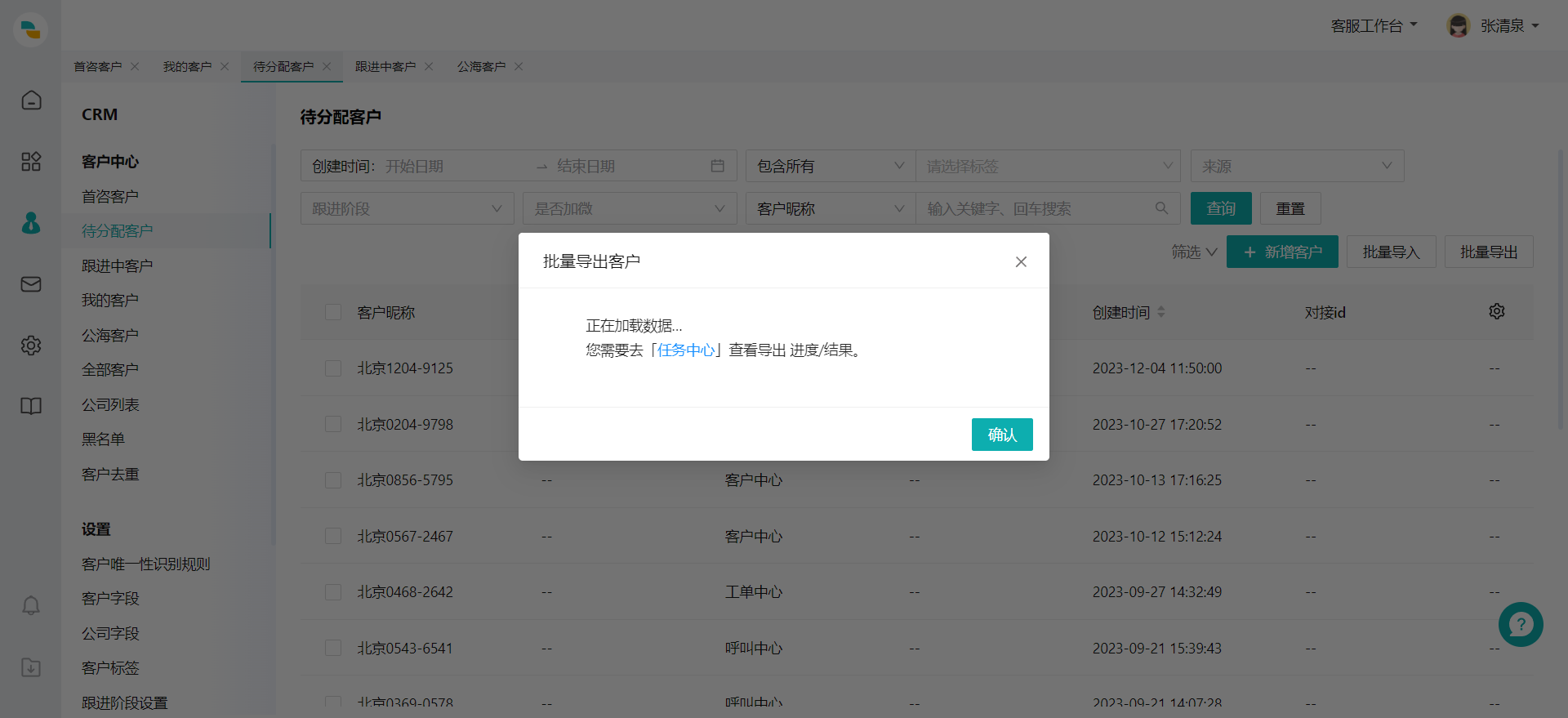Open the mail envelope icon in sidebar

pyautogui.click(x=31, y=283)
